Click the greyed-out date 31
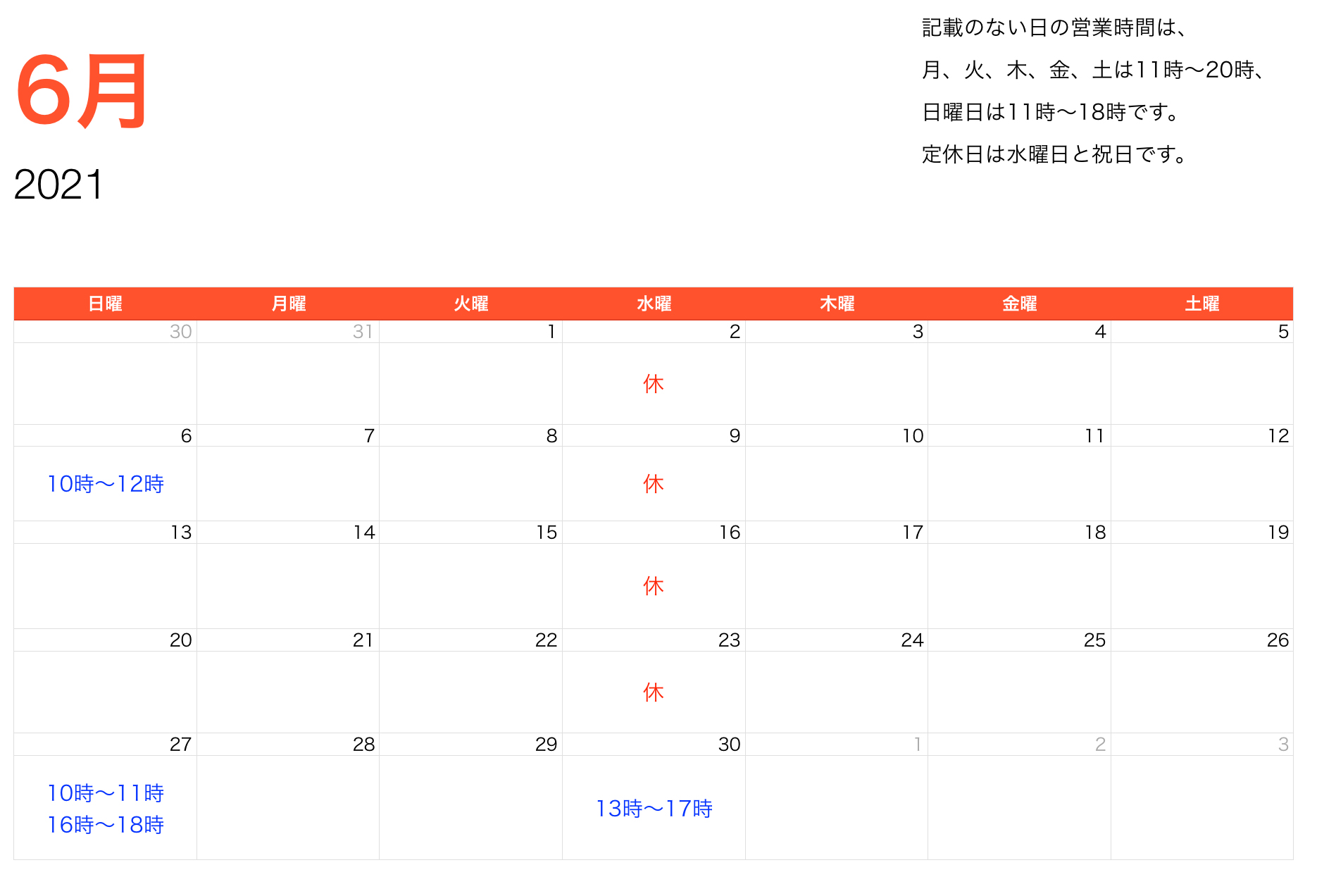This screenshot has height=896, width=1336. tap(363, 332)
